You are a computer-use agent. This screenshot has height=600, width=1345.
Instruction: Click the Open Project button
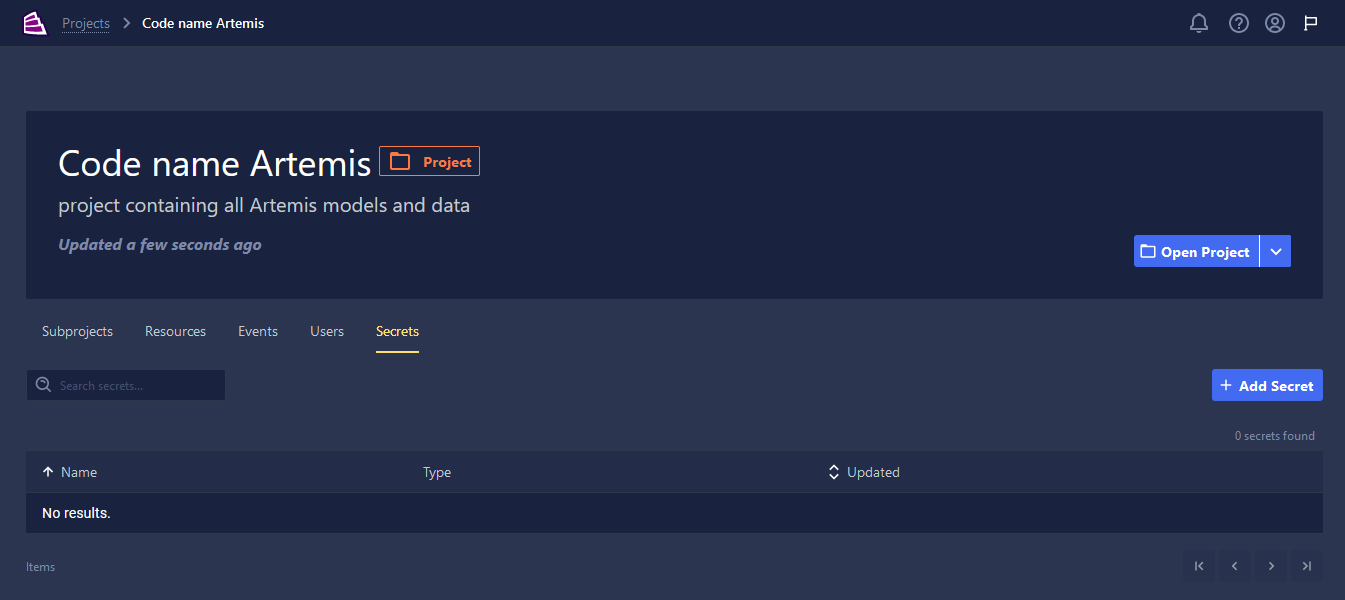coord(1196,251)
